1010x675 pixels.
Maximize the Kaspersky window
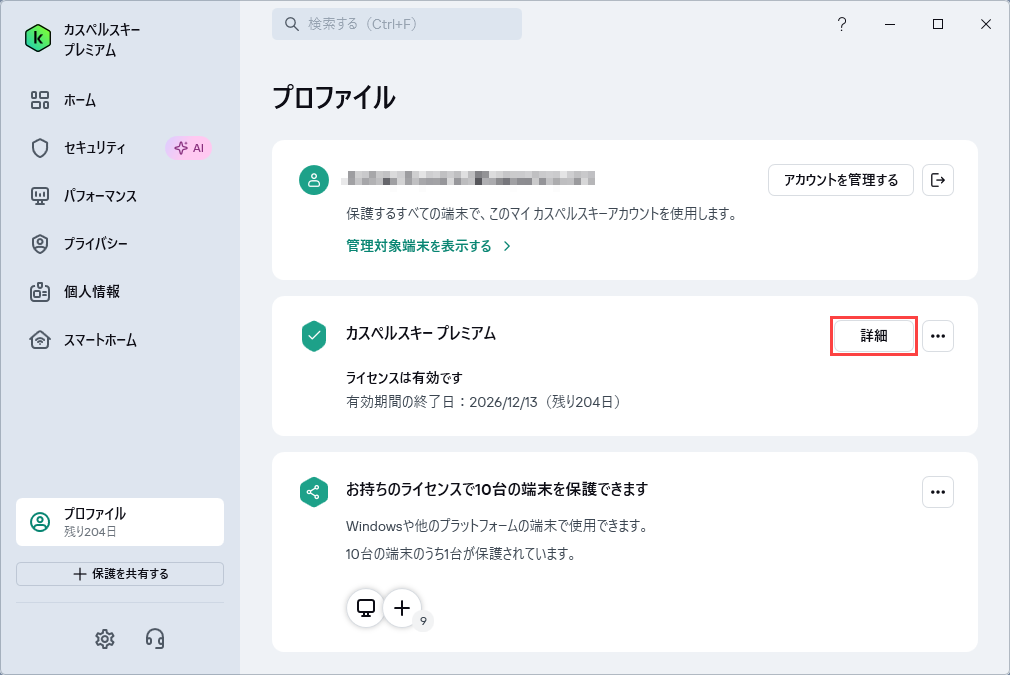click(938, 24)
